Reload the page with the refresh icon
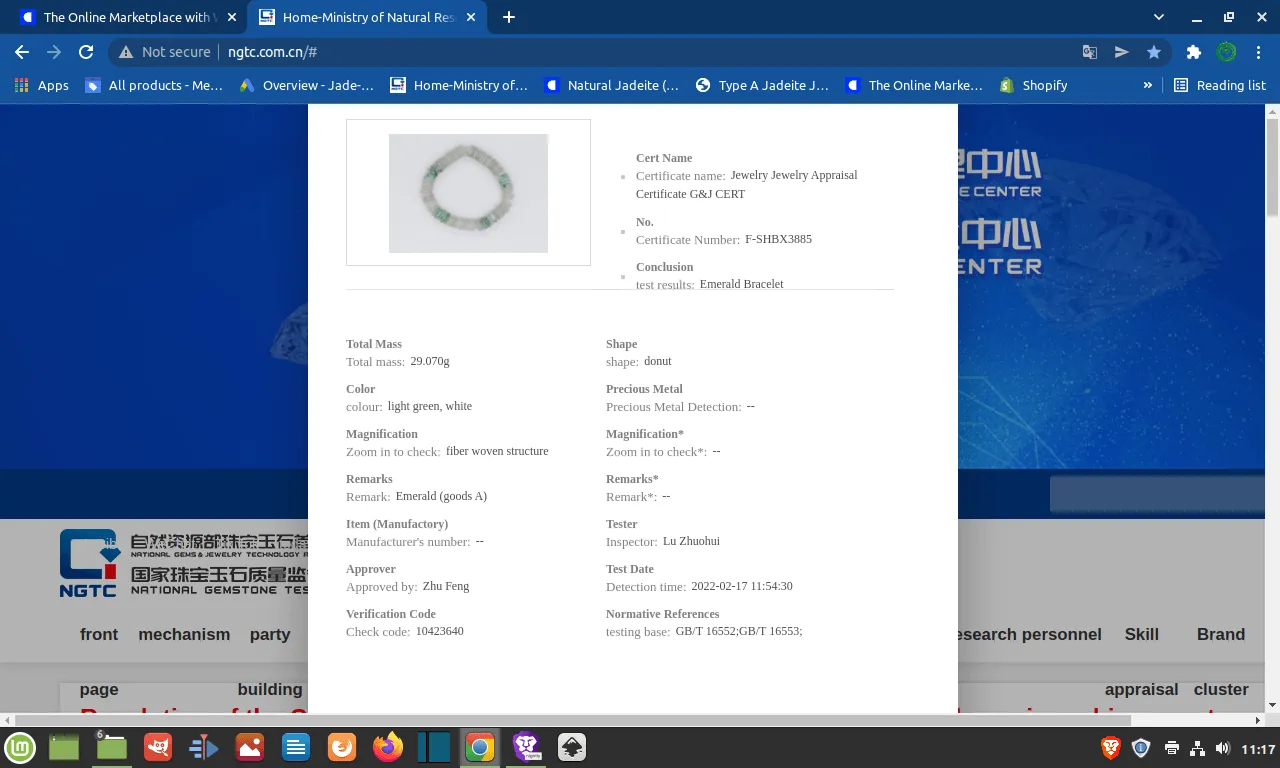Image resolution: width=1280 pixels, height=768 pixels. pyautogui.click(x=86, y=52)
